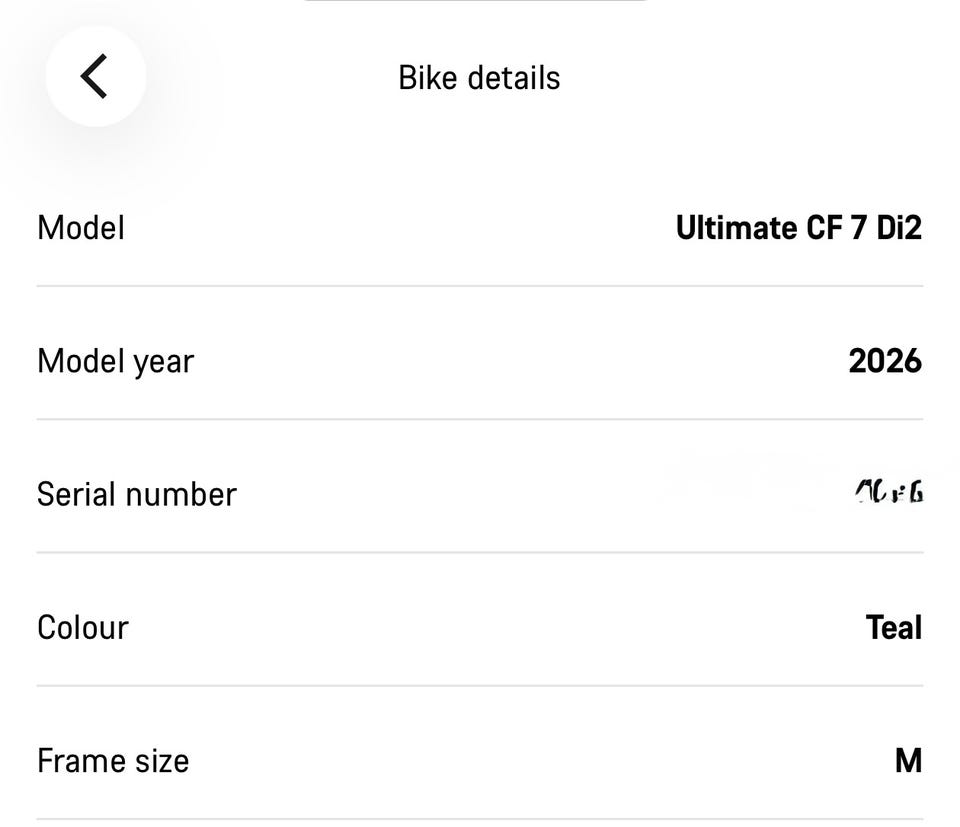Click the M frame size value
The image size is (960, 827).
pos(907,761)
